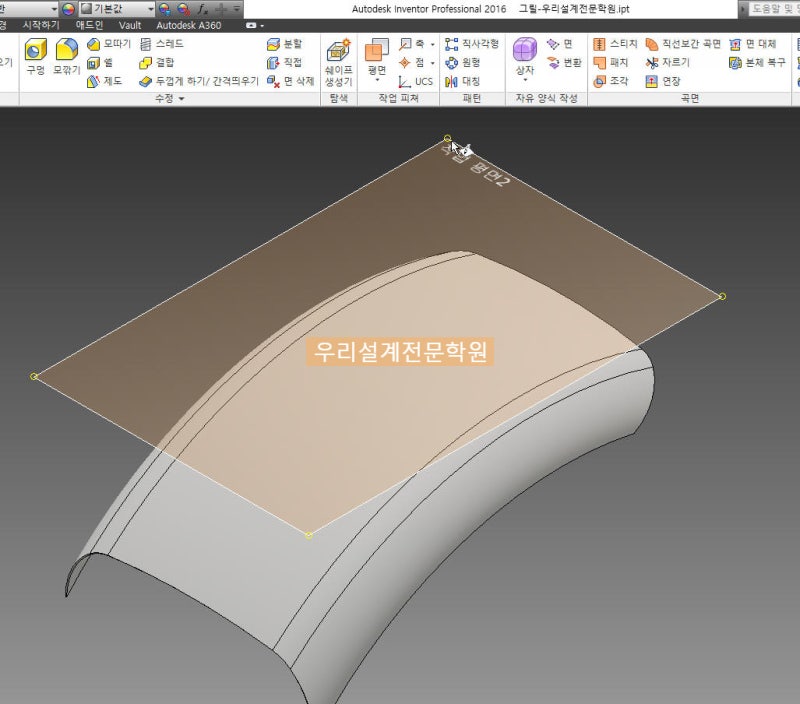The height and width of the screenshot is (704, 800).
Task: Click the 모깎기 (Fillet) tool
Action: coord(67,56)
